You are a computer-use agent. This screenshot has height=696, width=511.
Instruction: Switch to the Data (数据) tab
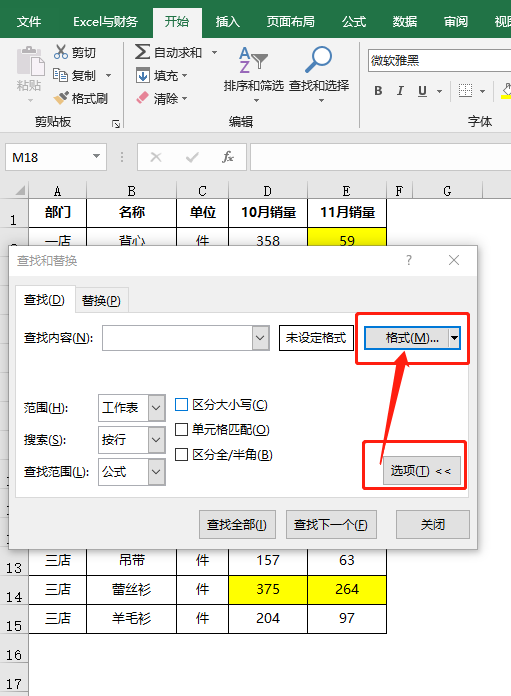[404, 21]
